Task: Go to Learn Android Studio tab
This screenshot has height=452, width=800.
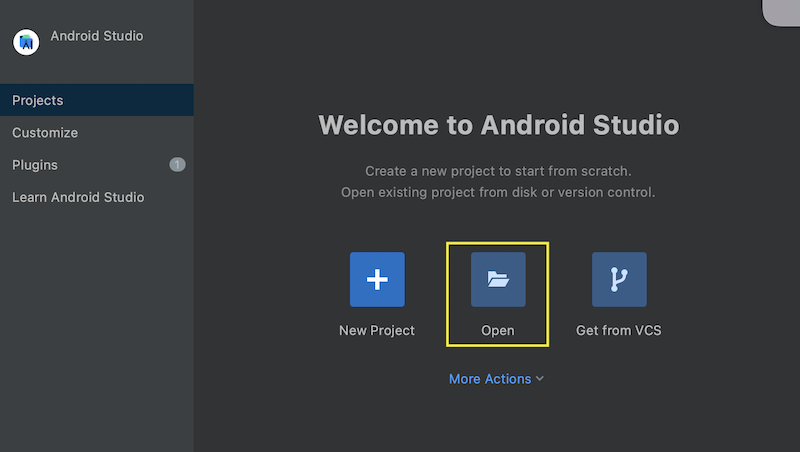Action: coord(96,197)
